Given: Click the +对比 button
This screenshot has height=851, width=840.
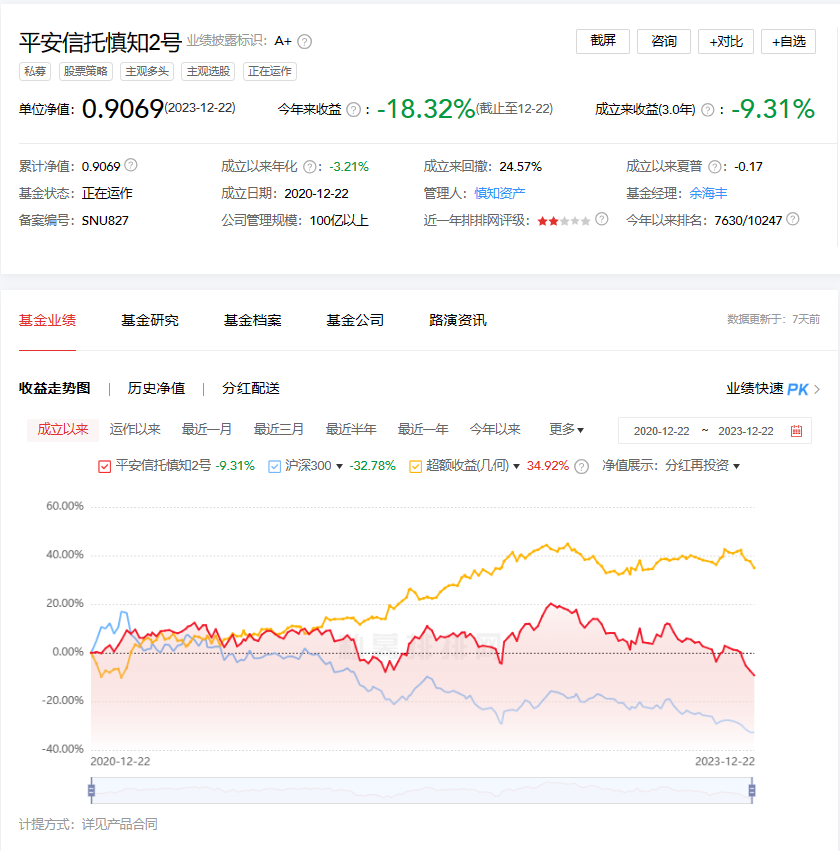Looking at the screenshot, I should [726, 41].
